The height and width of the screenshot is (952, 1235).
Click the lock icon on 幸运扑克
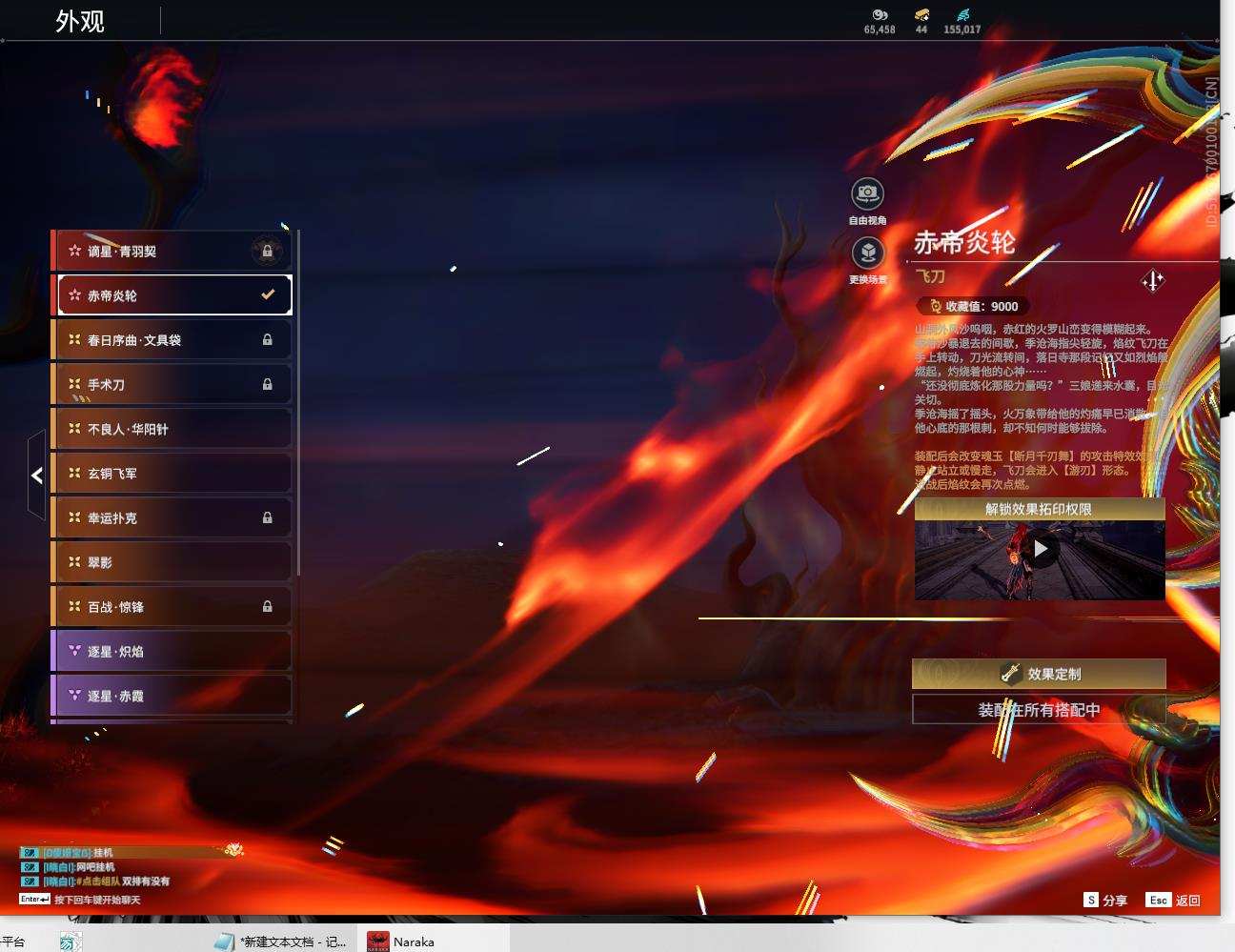click(x=268, y=517)
